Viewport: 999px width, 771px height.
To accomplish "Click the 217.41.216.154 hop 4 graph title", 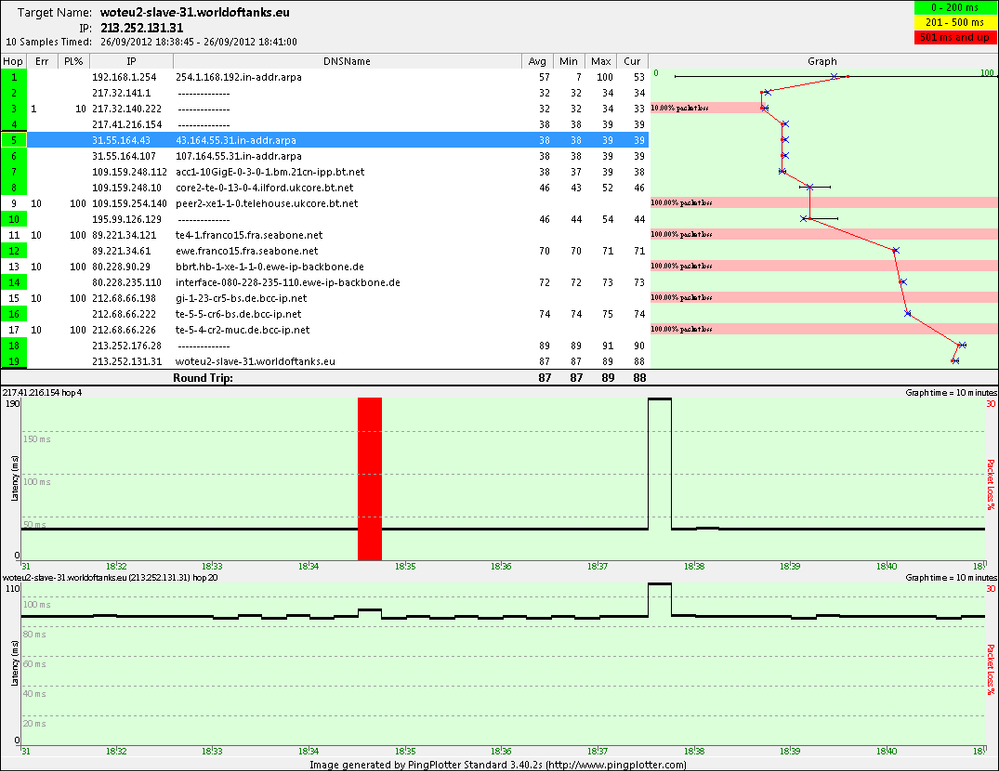I will (42, 393).
